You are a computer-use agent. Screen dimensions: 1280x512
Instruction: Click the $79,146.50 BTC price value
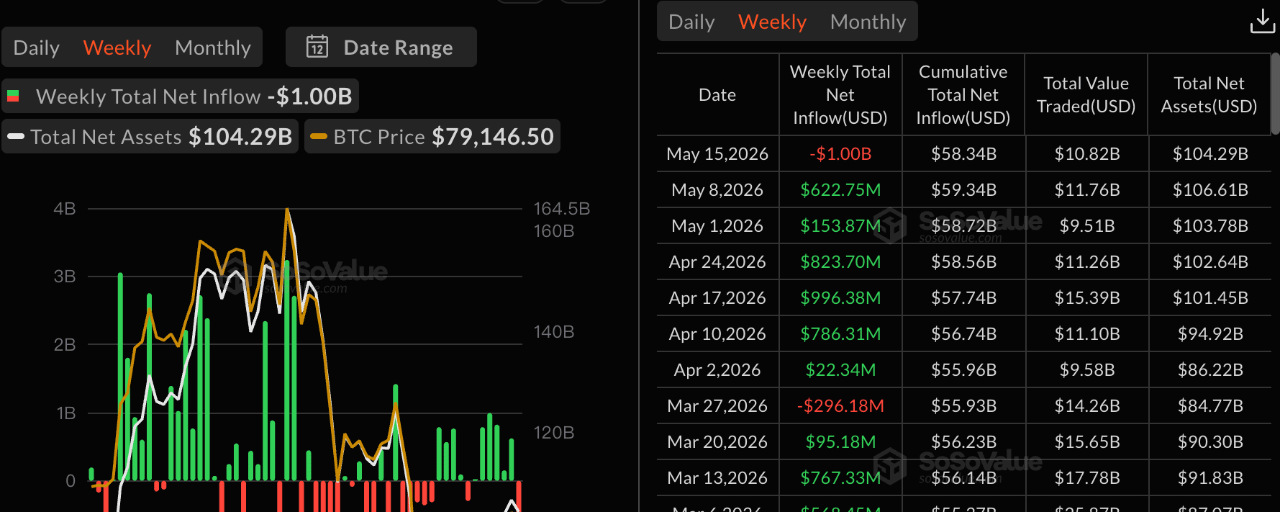pos(493,137)
